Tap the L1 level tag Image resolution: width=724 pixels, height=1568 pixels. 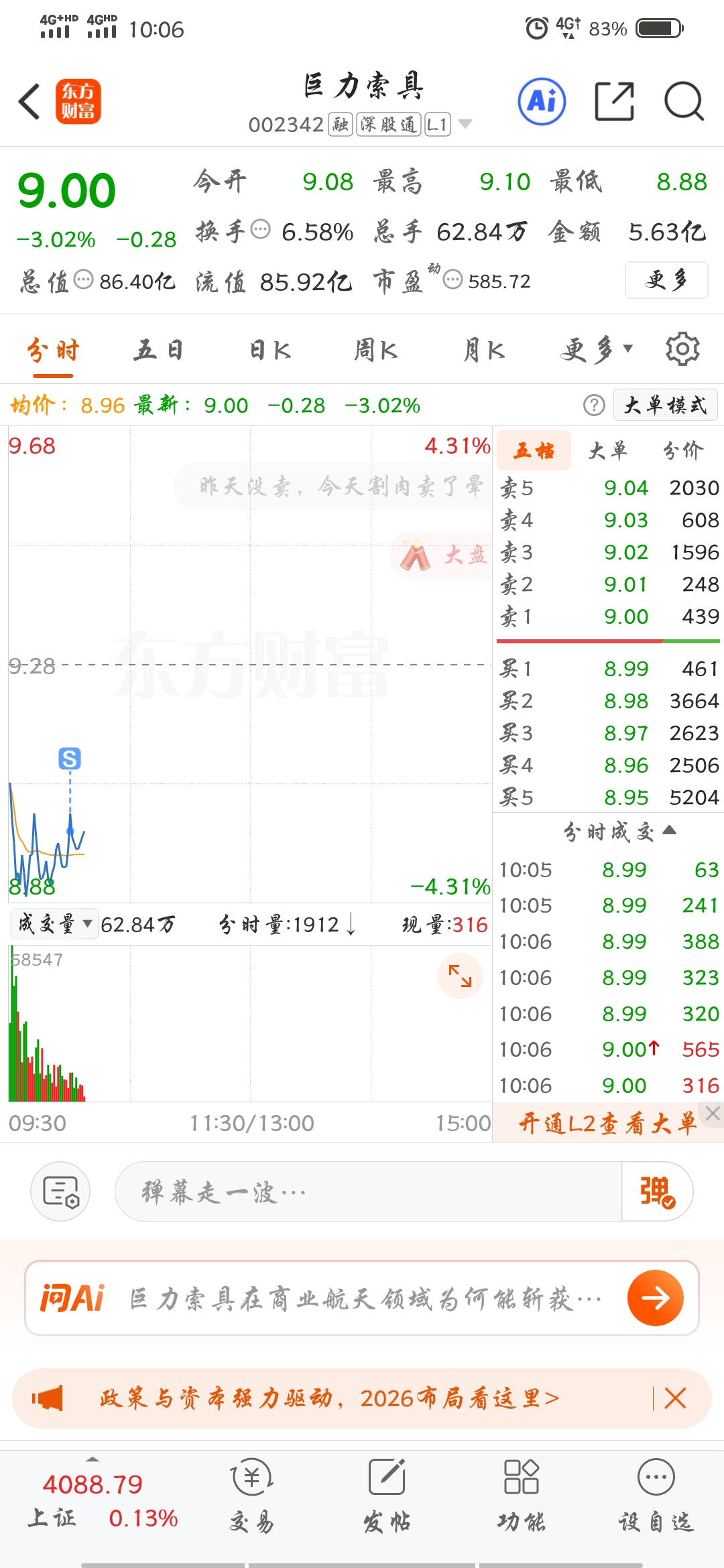tap(438, 124)
